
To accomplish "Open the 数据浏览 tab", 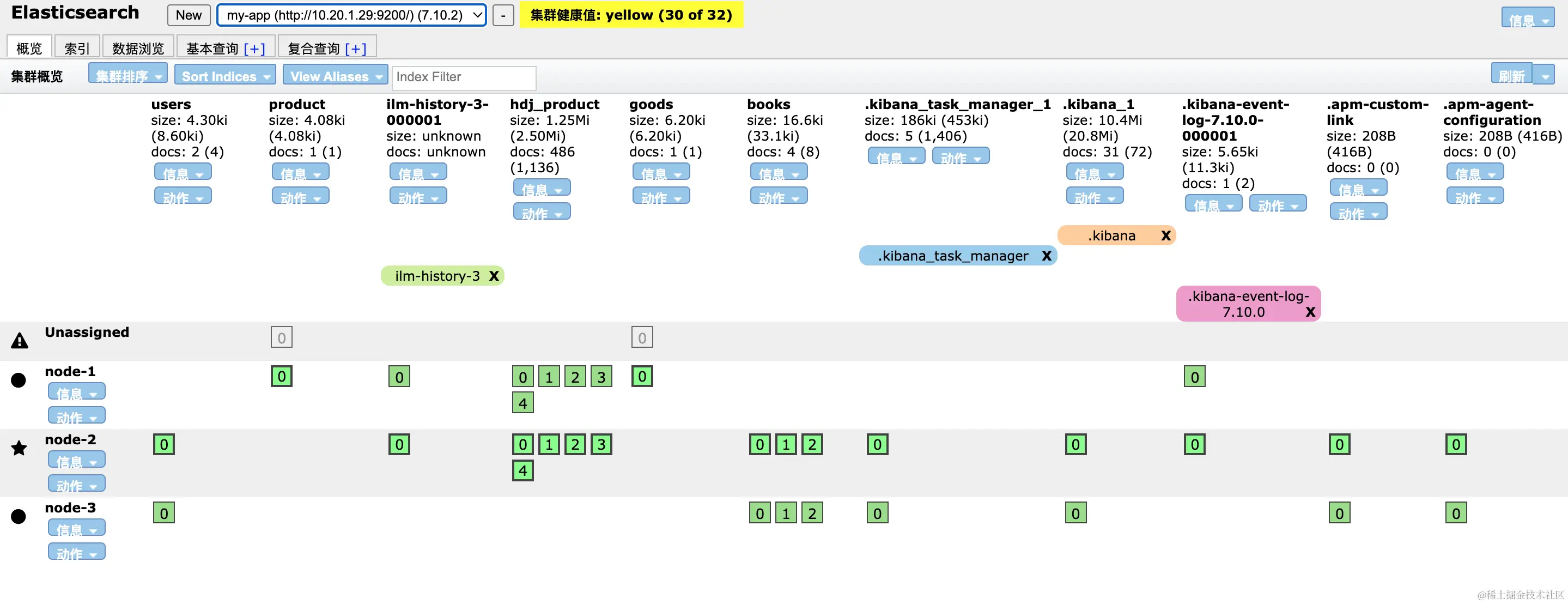I will click(x=138, y=48).
